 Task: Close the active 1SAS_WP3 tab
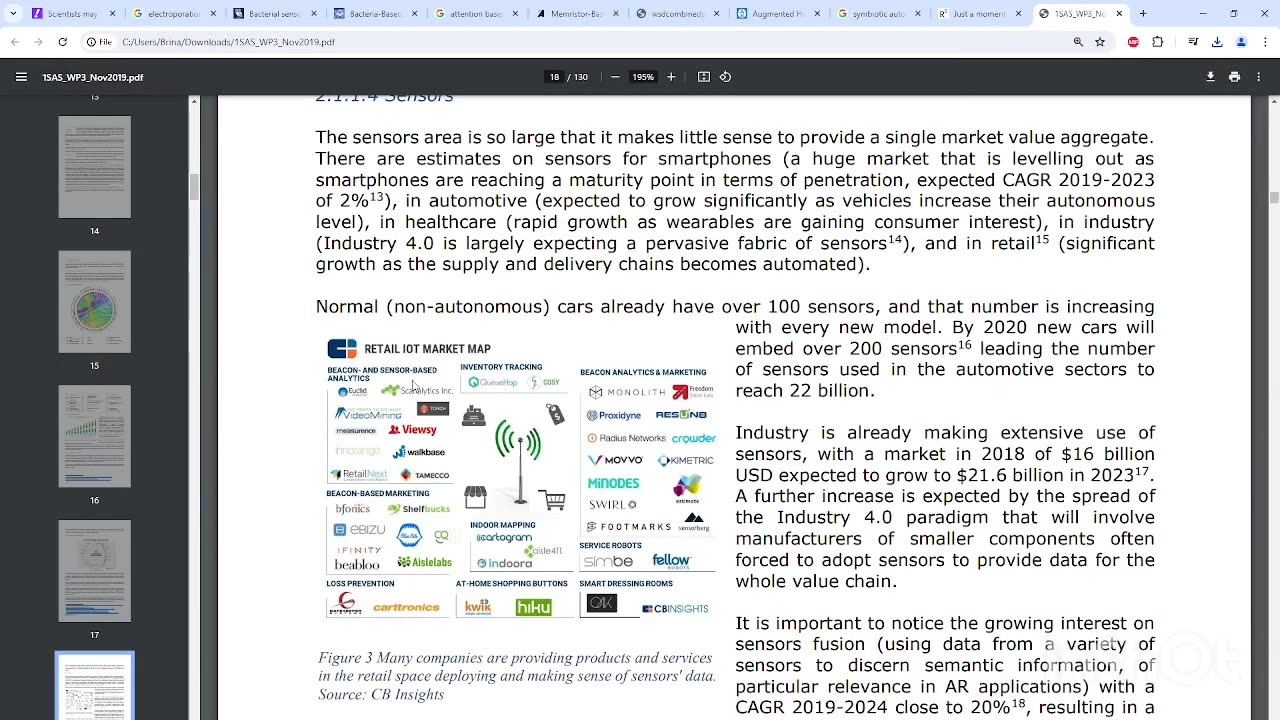(1119, 14)
